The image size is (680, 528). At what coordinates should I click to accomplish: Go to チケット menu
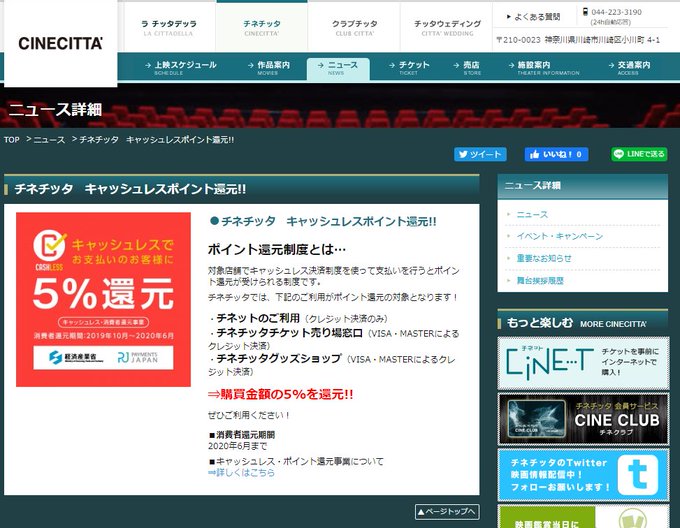click(x=409, y=68)
